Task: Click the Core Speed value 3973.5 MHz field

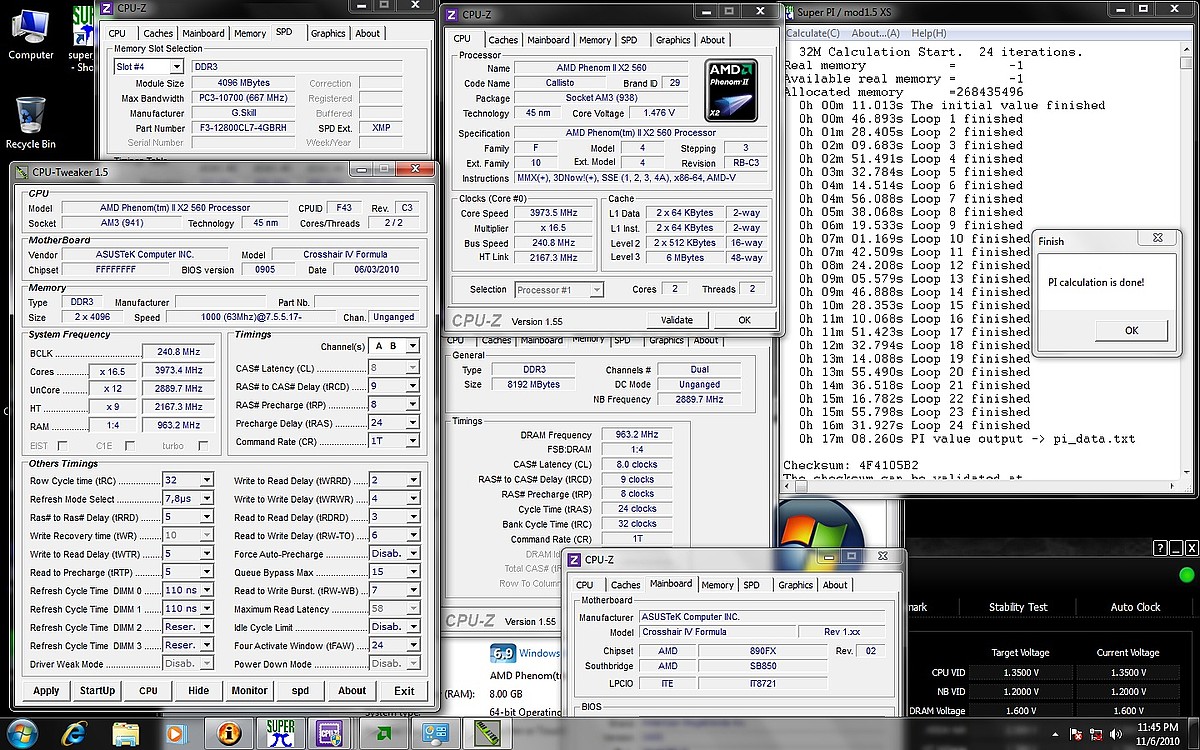Action: pos(554,213)
